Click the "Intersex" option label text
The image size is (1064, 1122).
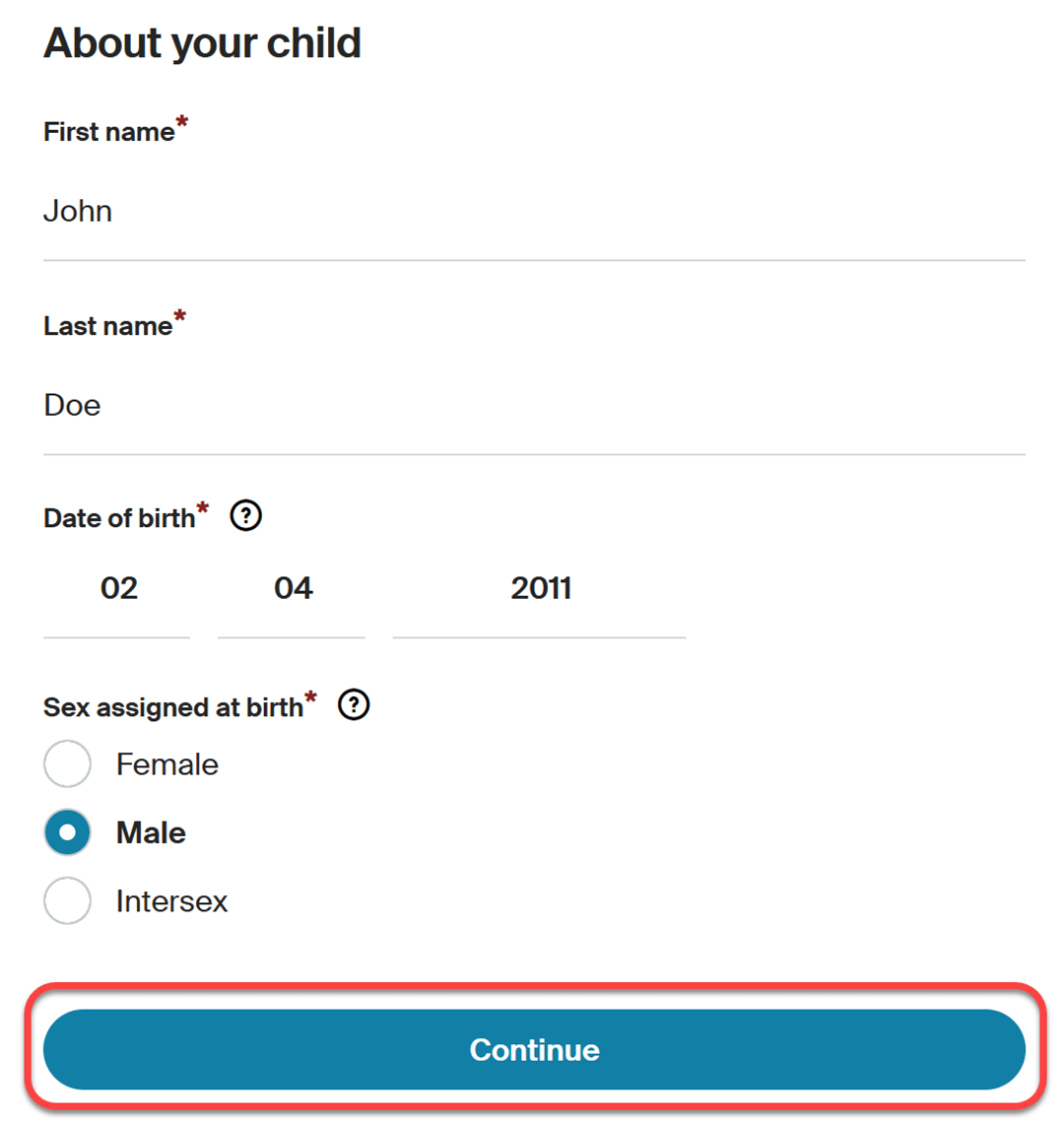(x=171, y=900)
